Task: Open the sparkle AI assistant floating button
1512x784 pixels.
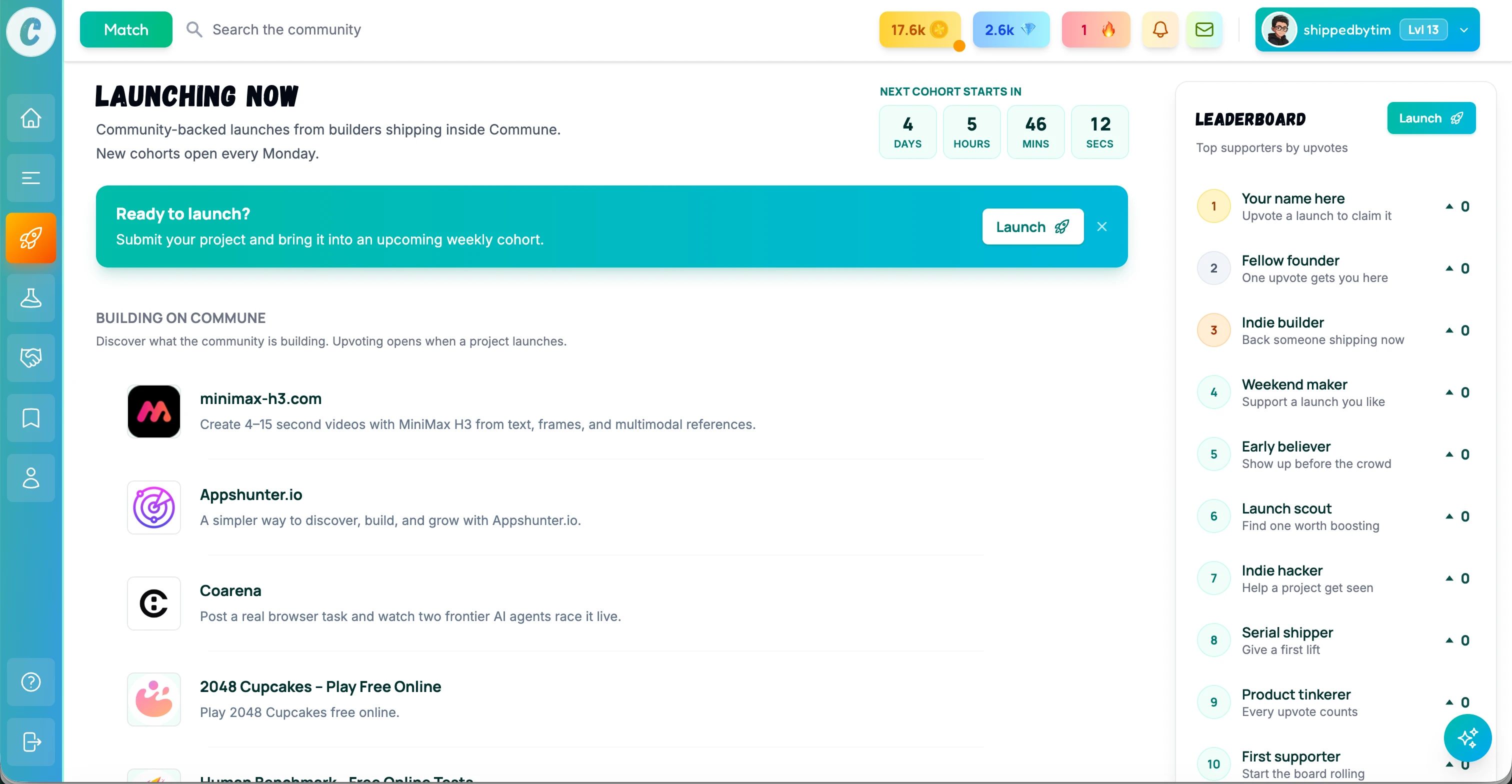Action: [x=1467, y=737]
